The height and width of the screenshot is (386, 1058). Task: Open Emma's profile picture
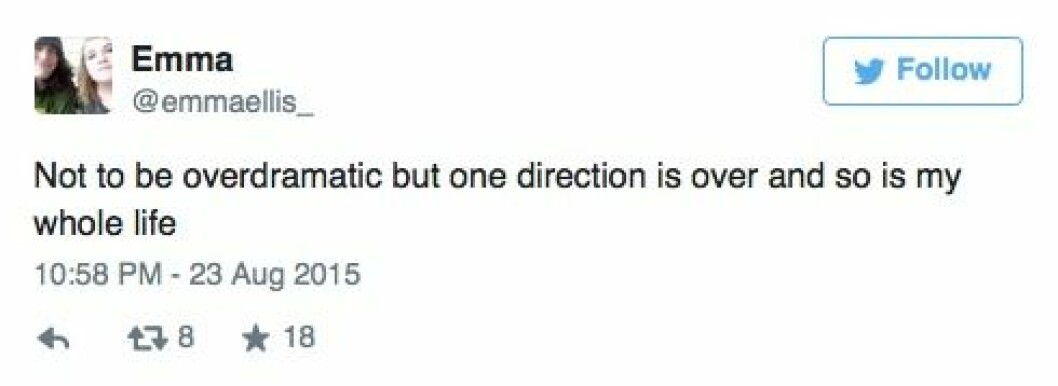[x=73, y=75]
